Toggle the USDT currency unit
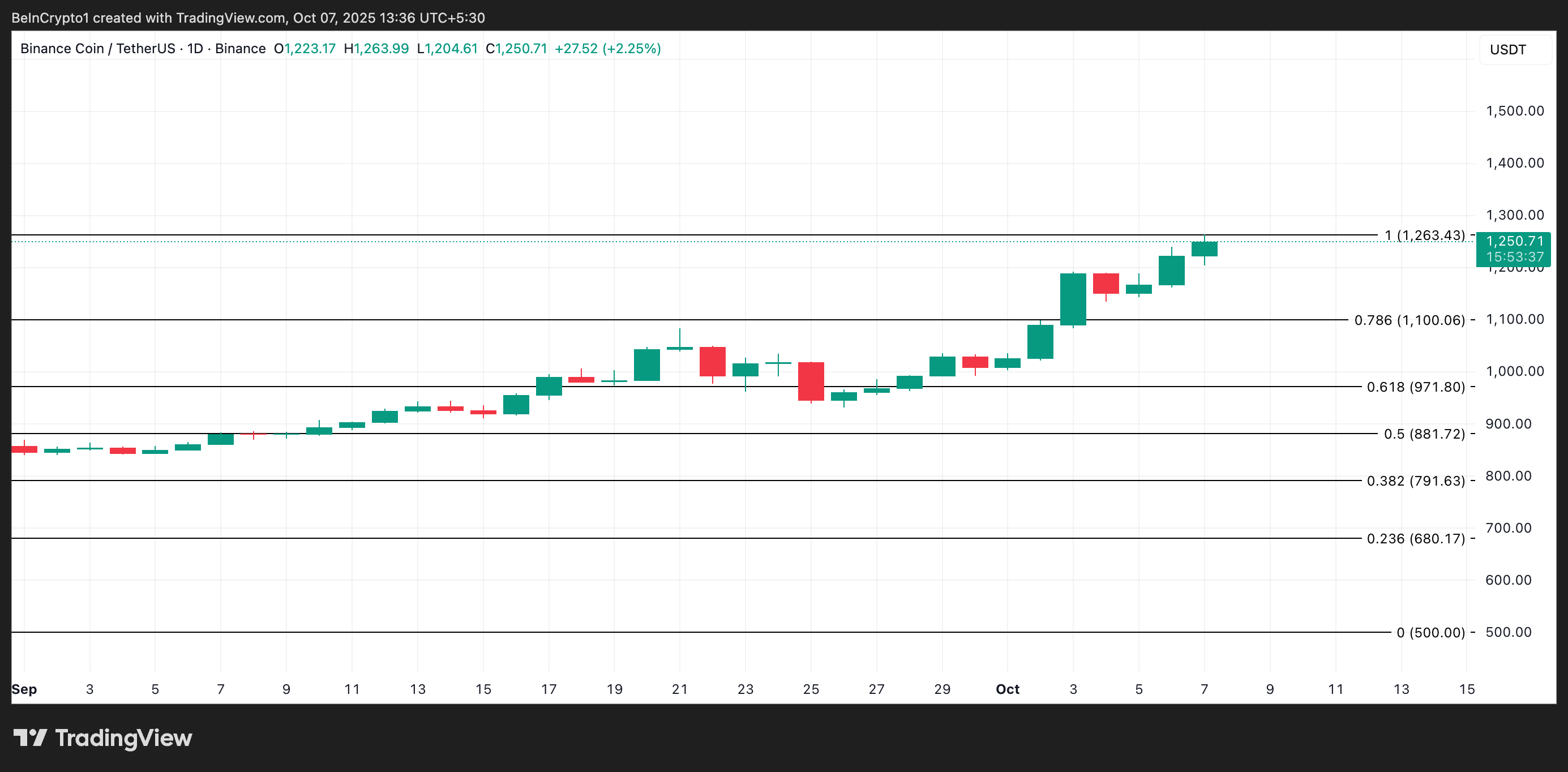Viewport: 1568px width, 772px height. (1508, 49)
